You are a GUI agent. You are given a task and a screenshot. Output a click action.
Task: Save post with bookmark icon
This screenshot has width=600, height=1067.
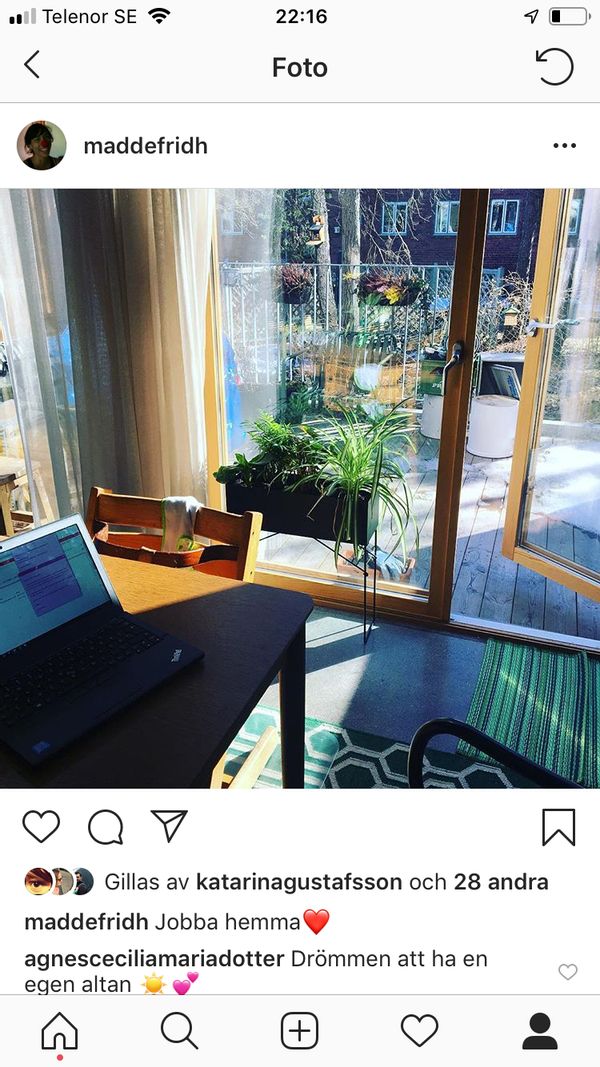[x=559, y=827]
